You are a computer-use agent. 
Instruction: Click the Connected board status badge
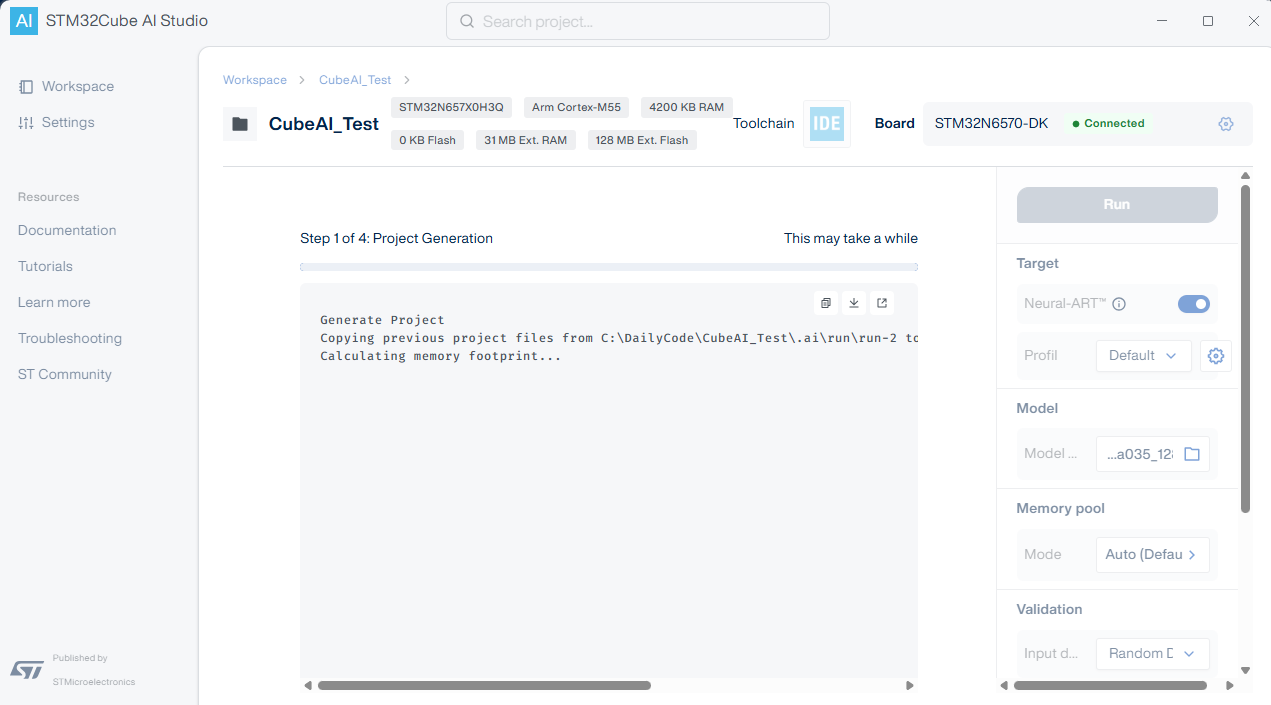tap(1108, 124)
